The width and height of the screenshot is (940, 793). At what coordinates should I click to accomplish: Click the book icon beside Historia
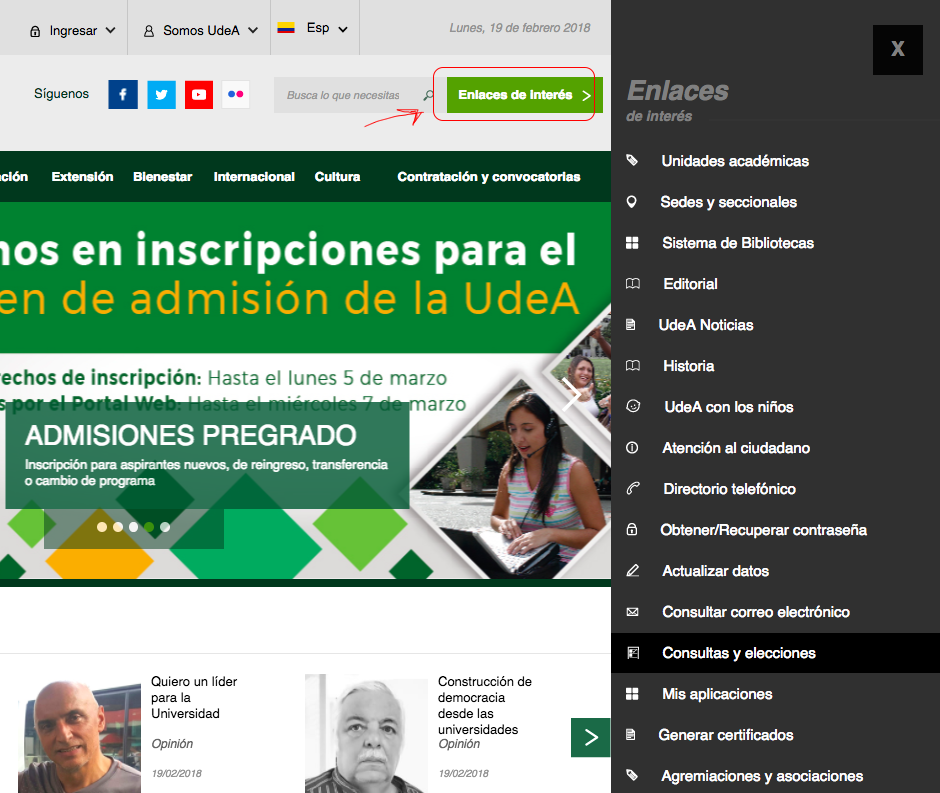point(632,366)
